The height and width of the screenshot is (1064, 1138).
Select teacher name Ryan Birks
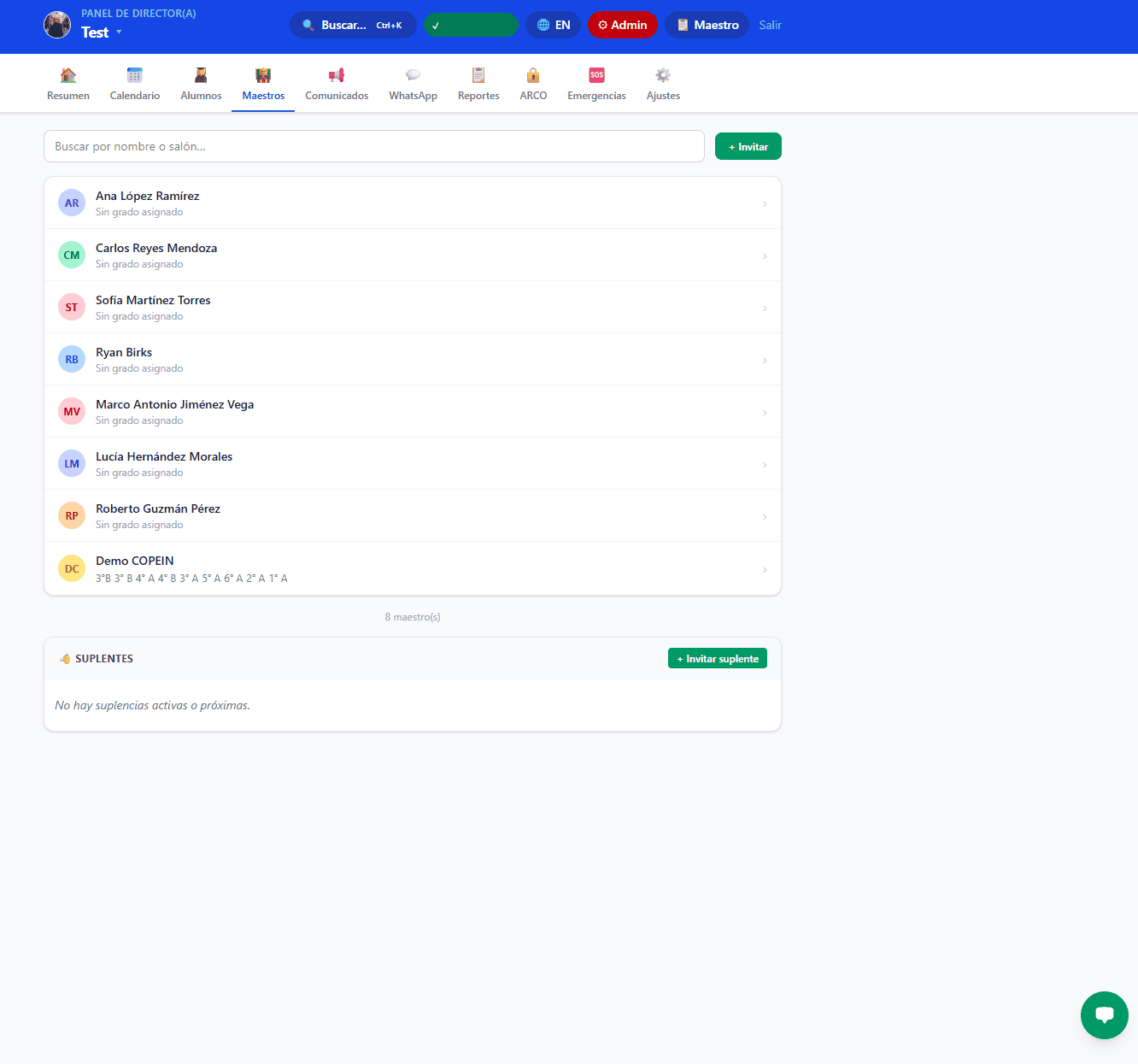124,352
